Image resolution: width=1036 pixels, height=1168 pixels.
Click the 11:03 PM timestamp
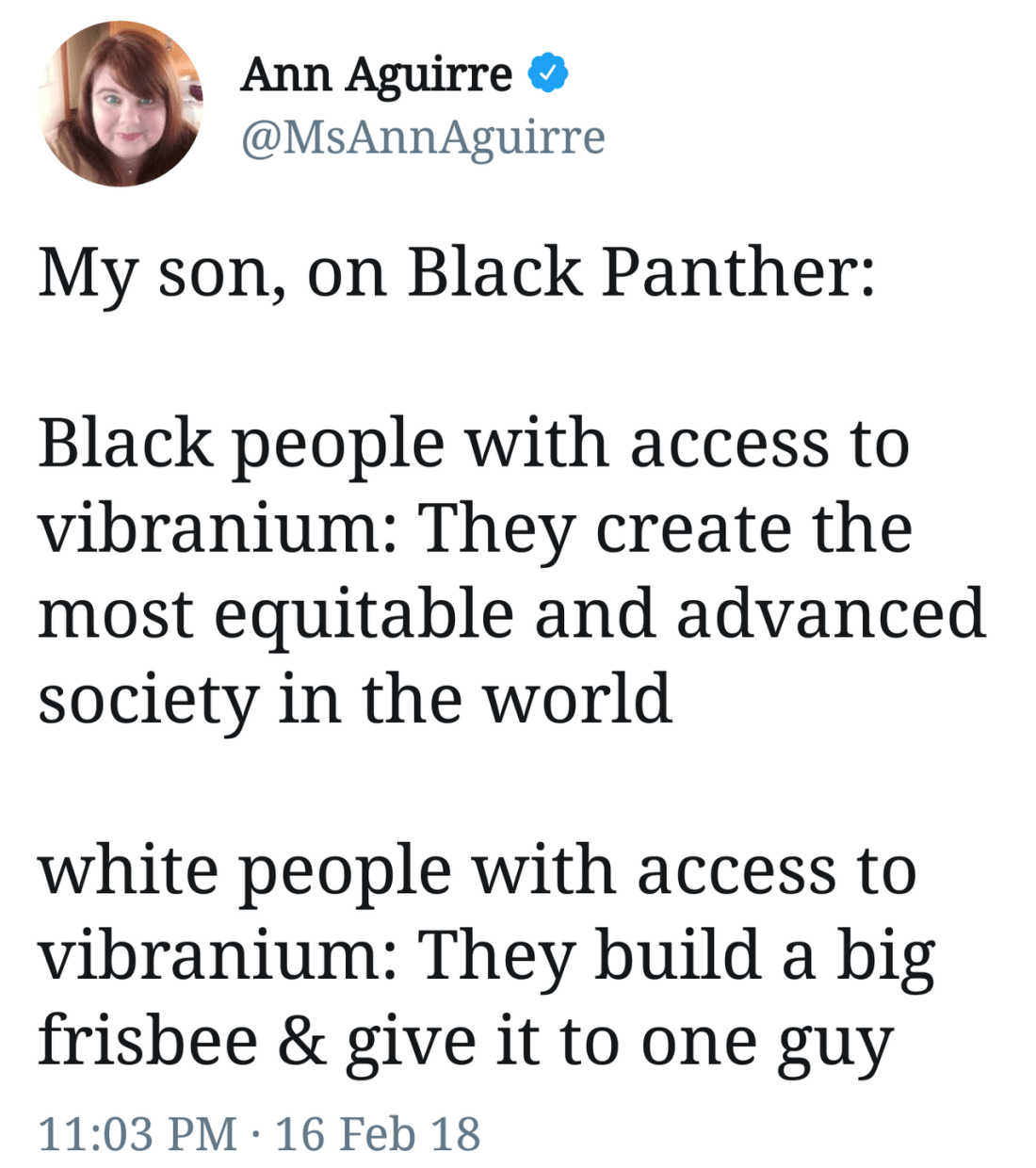pyautogui.click(x=138, y=1133)
